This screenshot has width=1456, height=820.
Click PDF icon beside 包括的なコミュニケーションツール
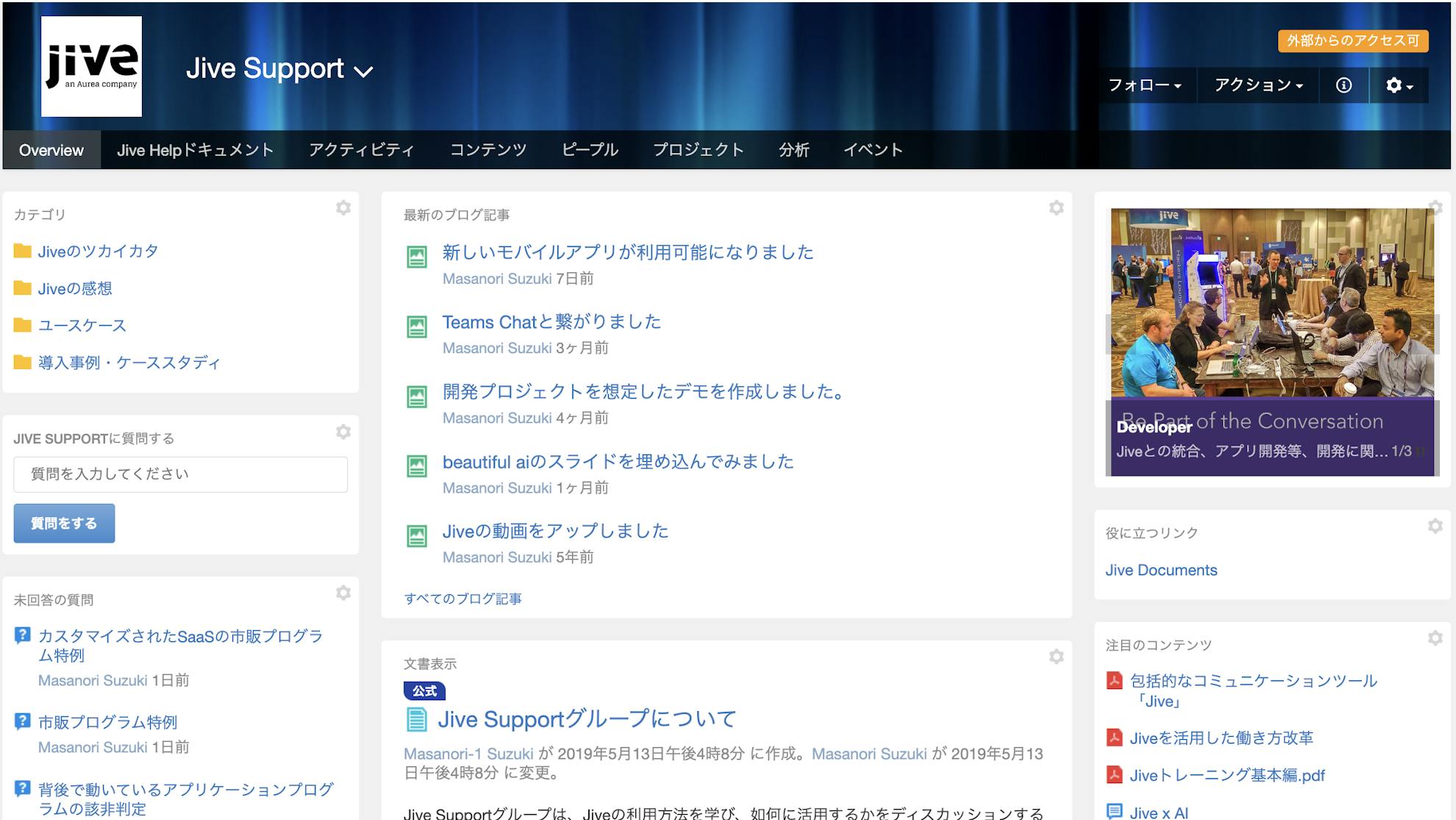(x=1115, y=680)
